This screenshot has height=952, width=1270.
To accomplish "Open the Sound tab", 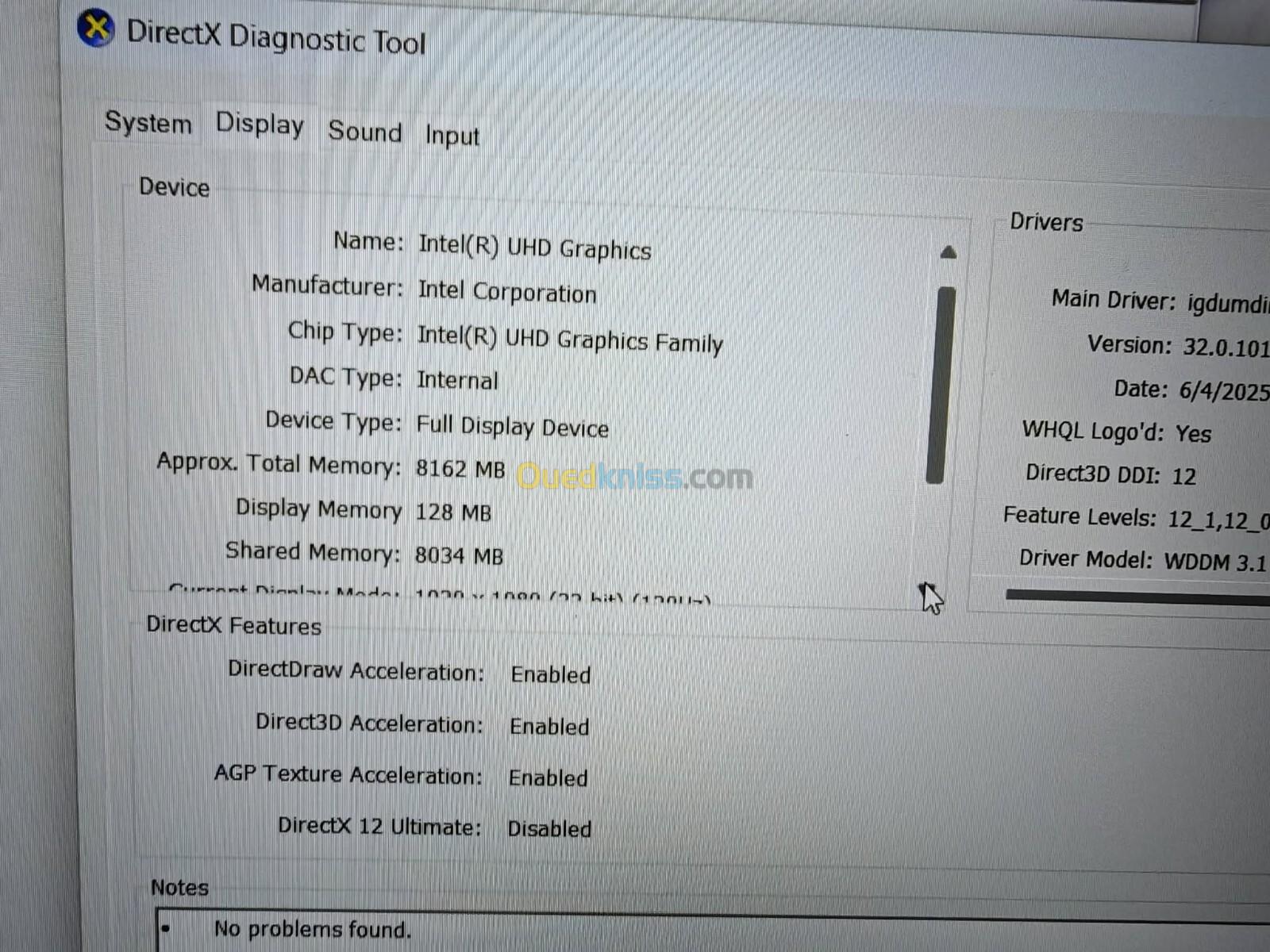I will tap(365, 131).
